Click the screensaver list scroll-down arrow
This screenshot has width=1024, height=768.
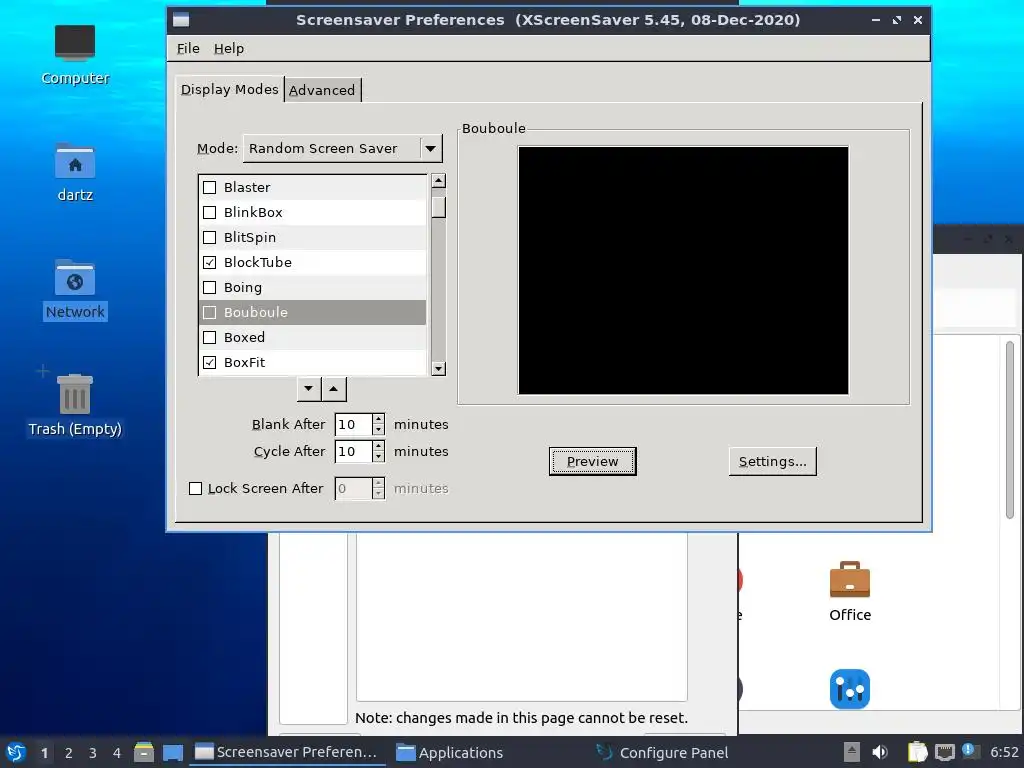pos(439,369)
